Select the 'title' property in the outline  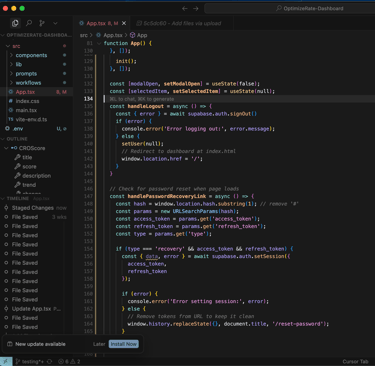[x=27, y=157]
